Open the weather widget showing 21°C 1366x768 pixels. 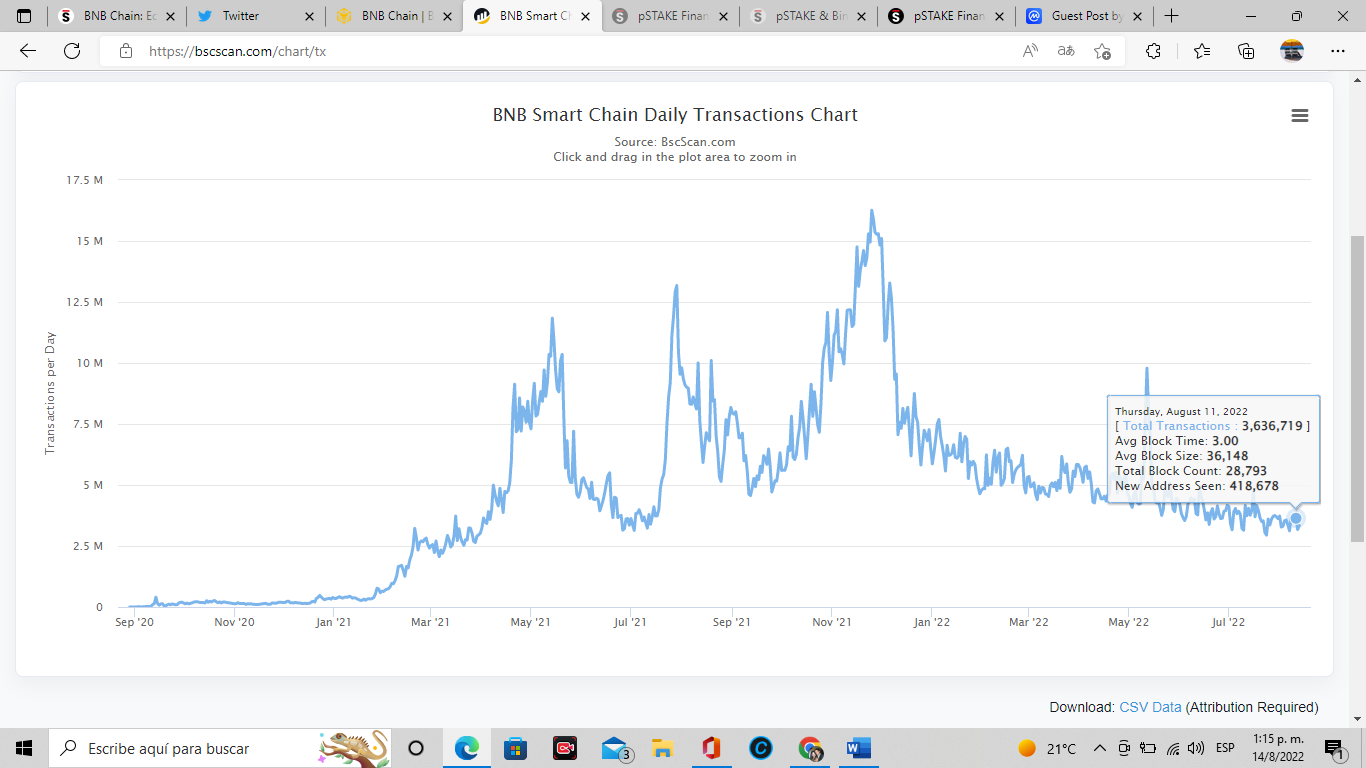click(1047, 748)
